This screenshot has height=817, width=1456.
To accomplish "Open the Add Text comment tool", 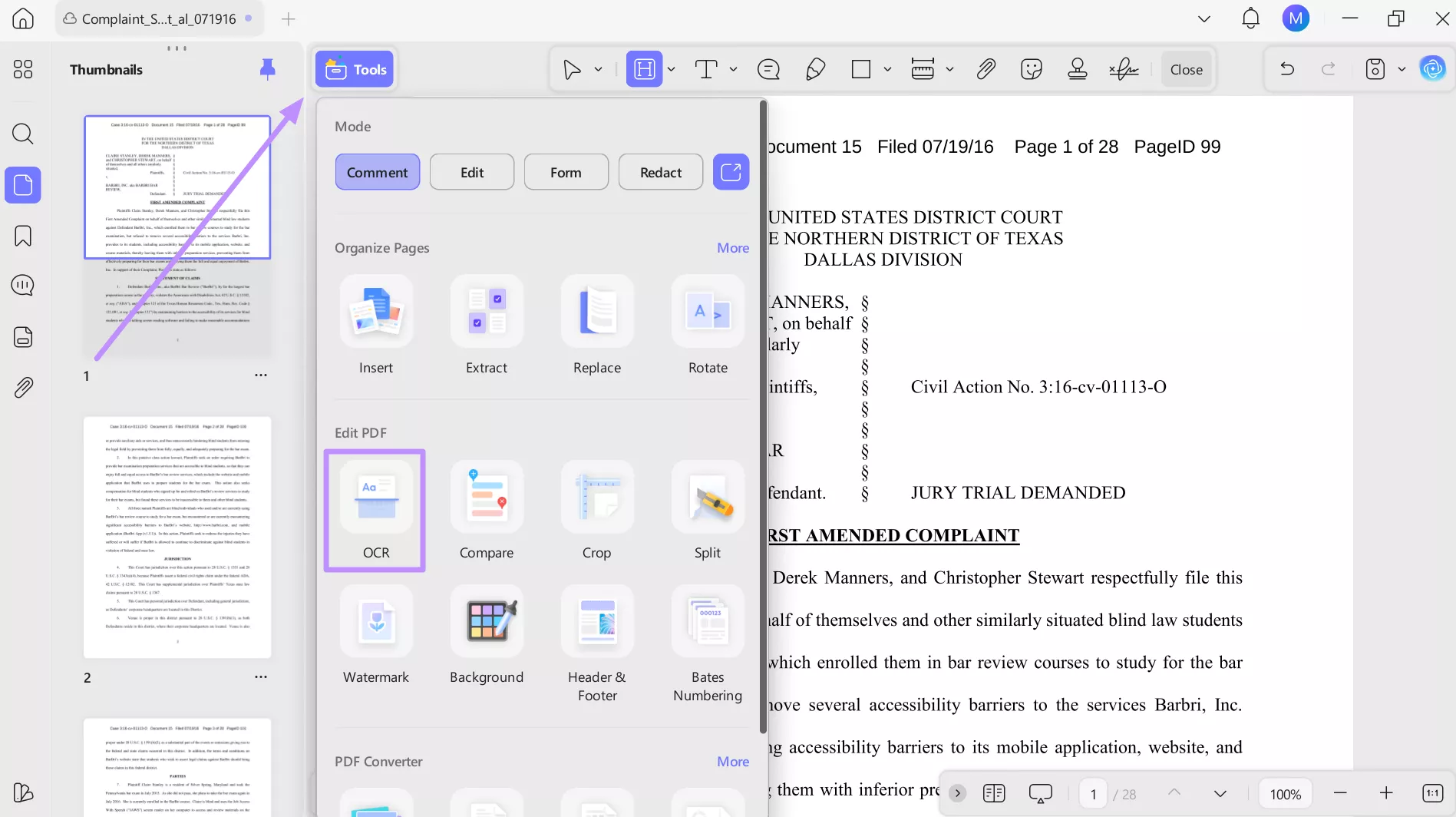I will pyautogui.click(x=705, y=68).
